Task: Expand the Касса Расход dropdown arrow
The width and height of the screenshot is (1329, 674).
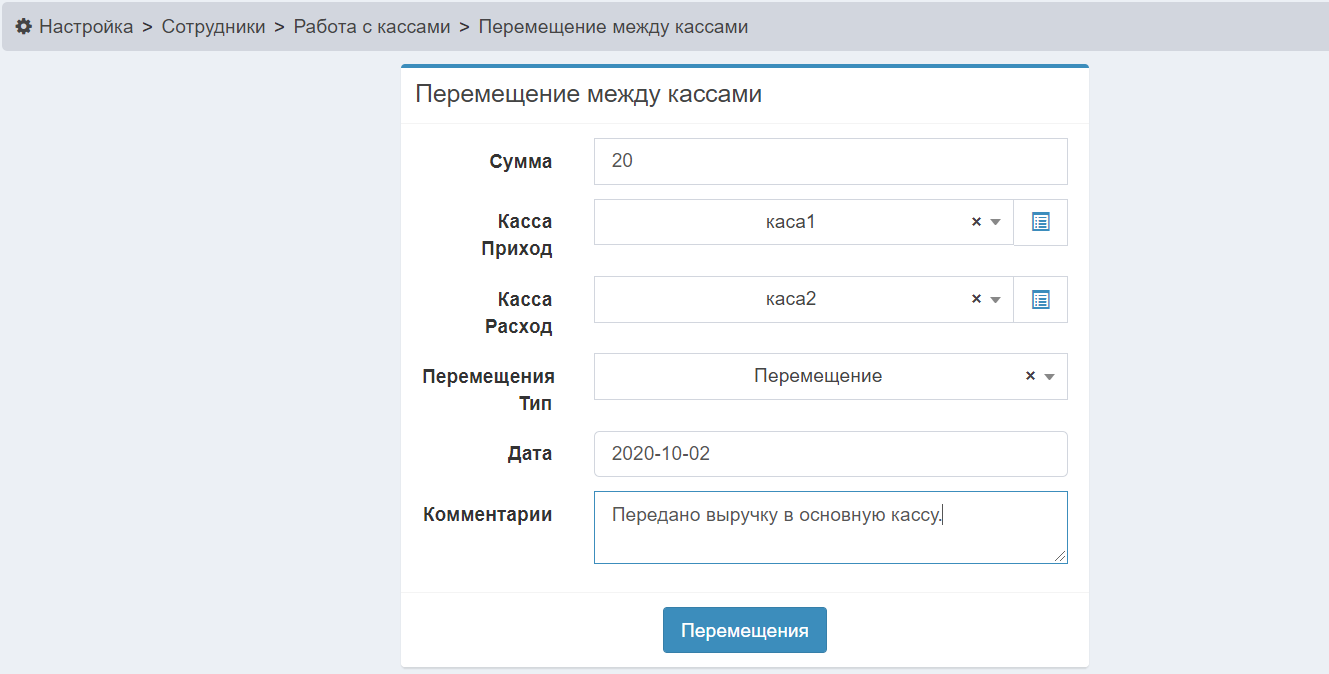Action: coord(995,300)
